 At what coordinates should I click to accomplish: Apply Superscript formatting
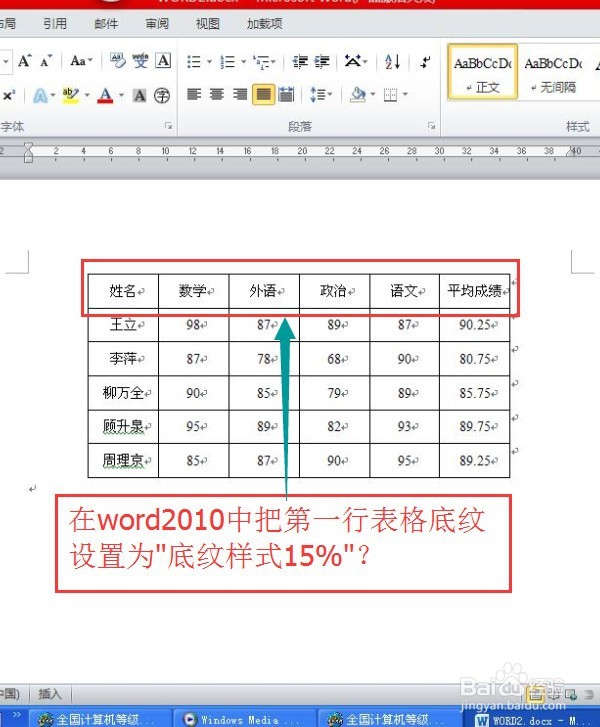pos(9,96)
